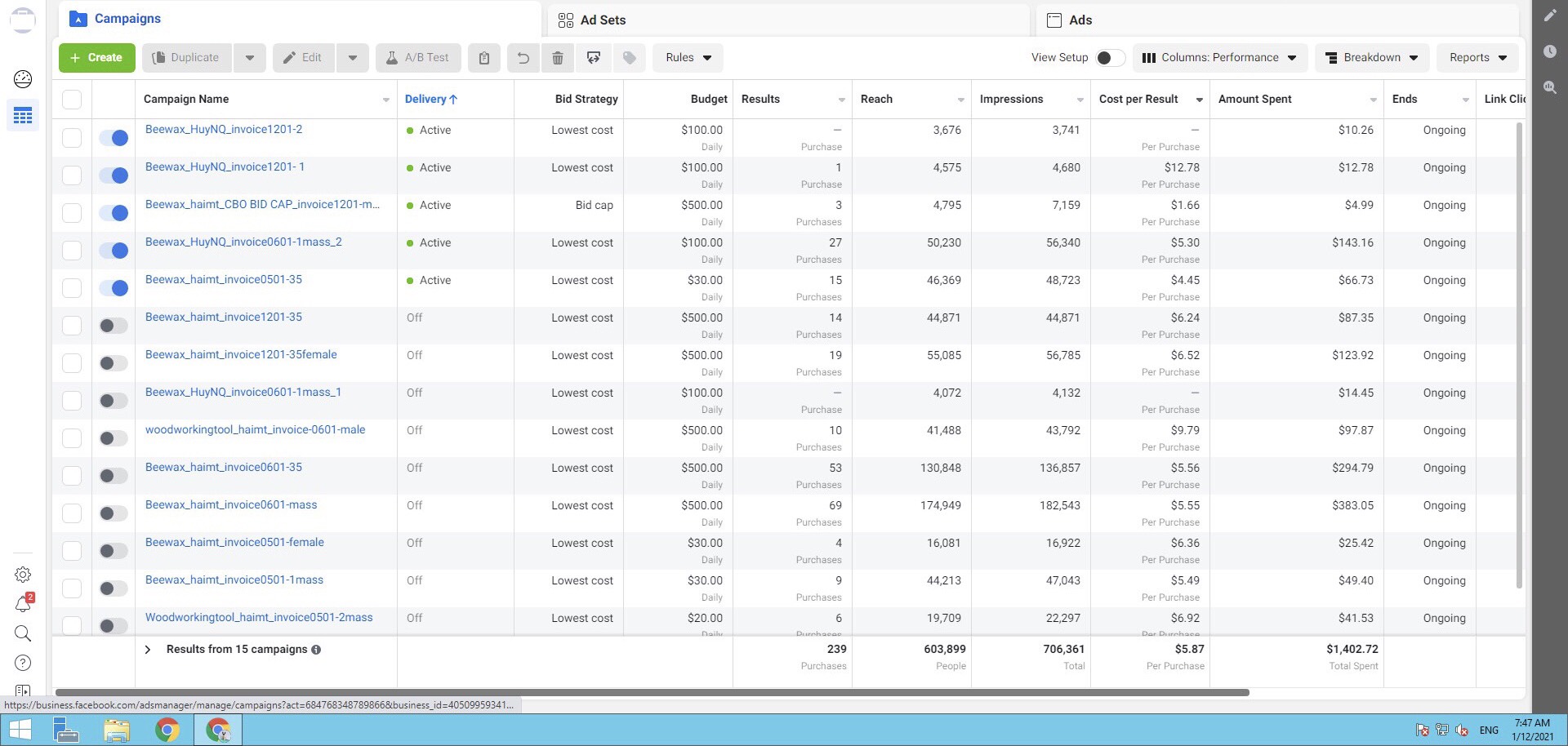This screenshot has width=1568, height=746.
Task: Click the inspect magnifier icon in right panel
Action: [1549, 87]
